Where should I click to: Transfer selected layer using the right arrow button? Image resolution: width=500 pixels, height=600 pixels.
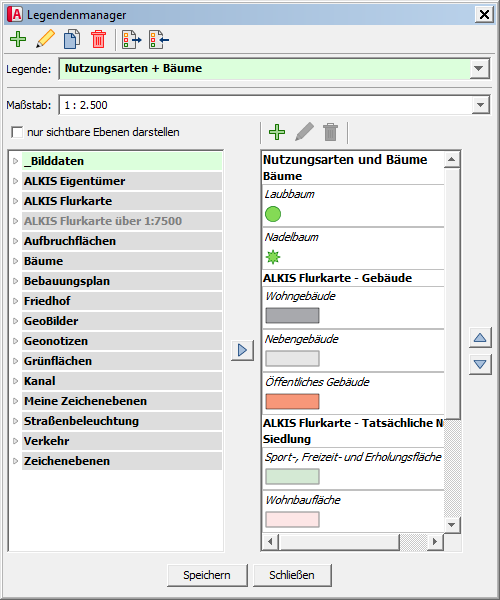tap(242, 350)
